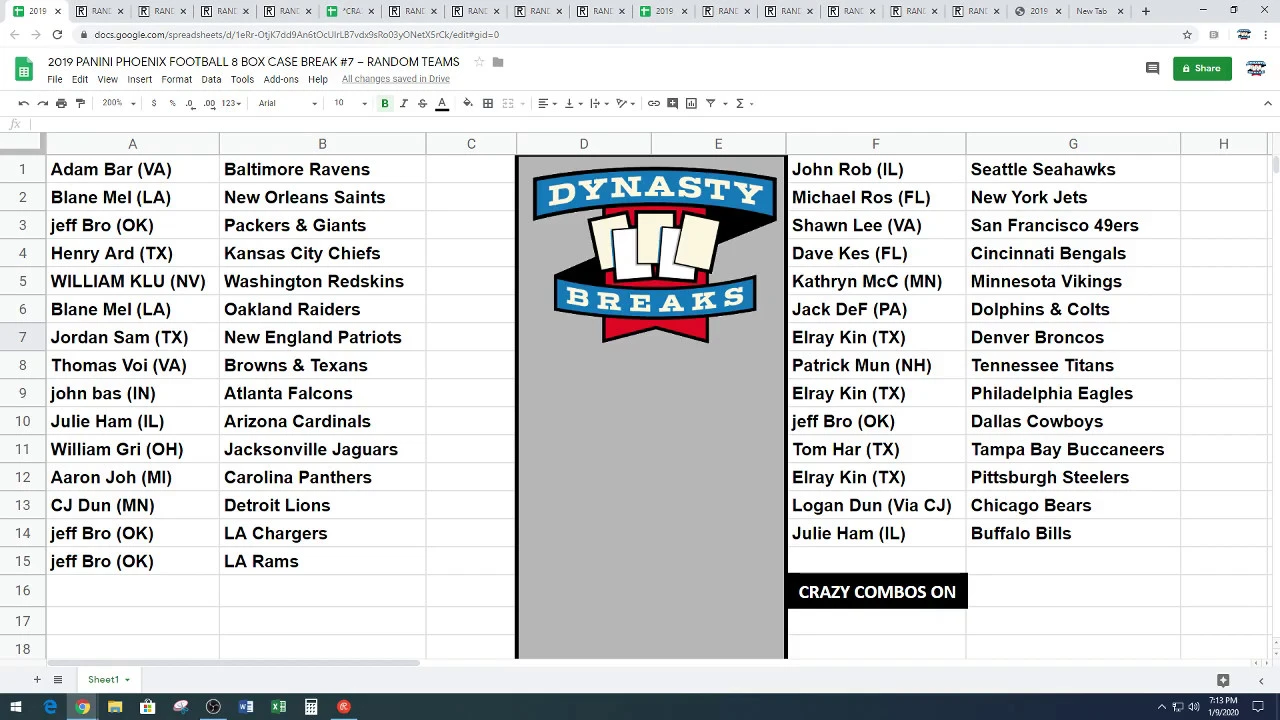This screenshot has height=720, width=1280.
Task: Move document to a folder
Action: 498,62
